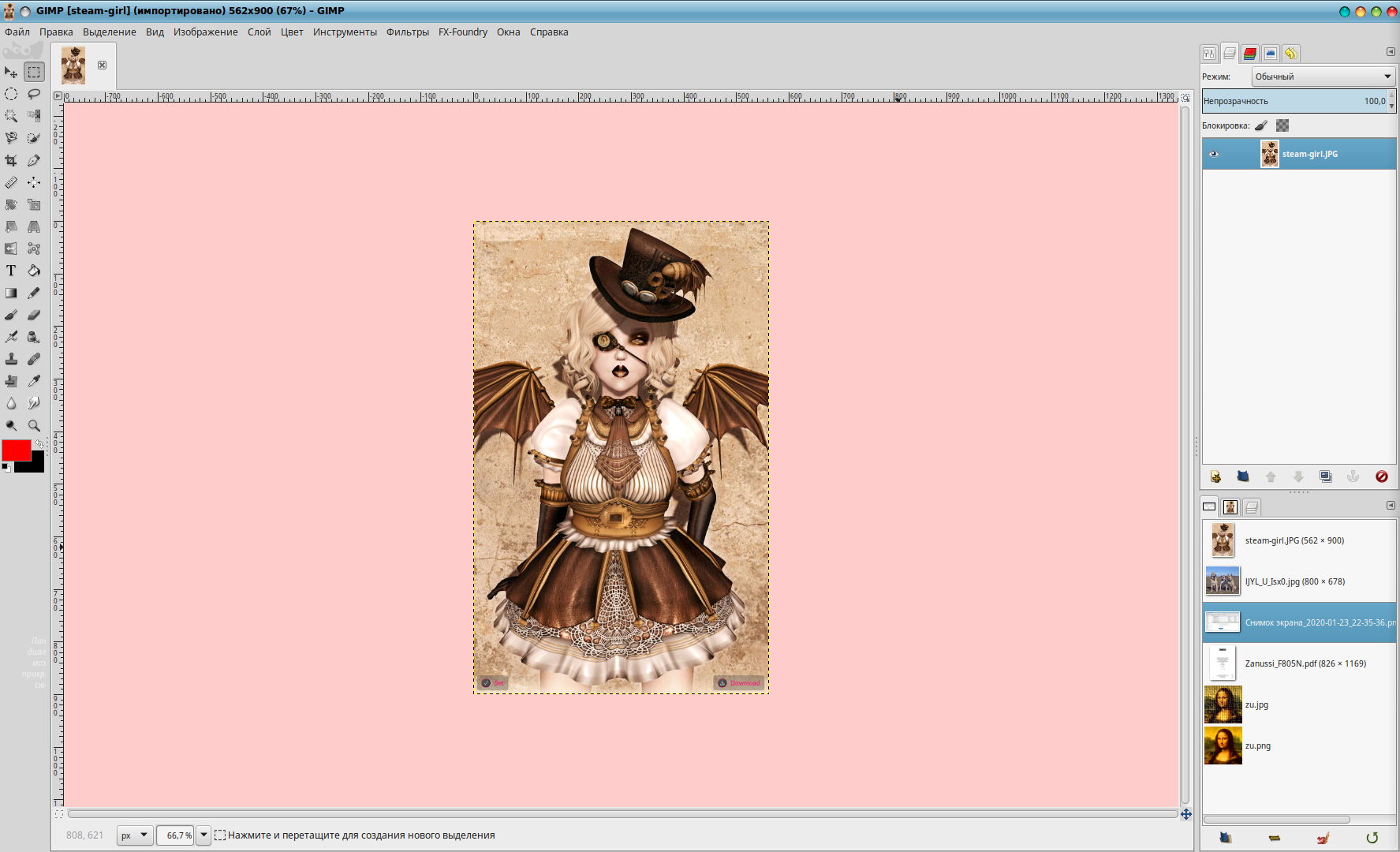The width and height of the screenshot is (1400, 852).
Task: Hide the steam-girl.JPG layer eye icon
Action: pos(1214,154)
